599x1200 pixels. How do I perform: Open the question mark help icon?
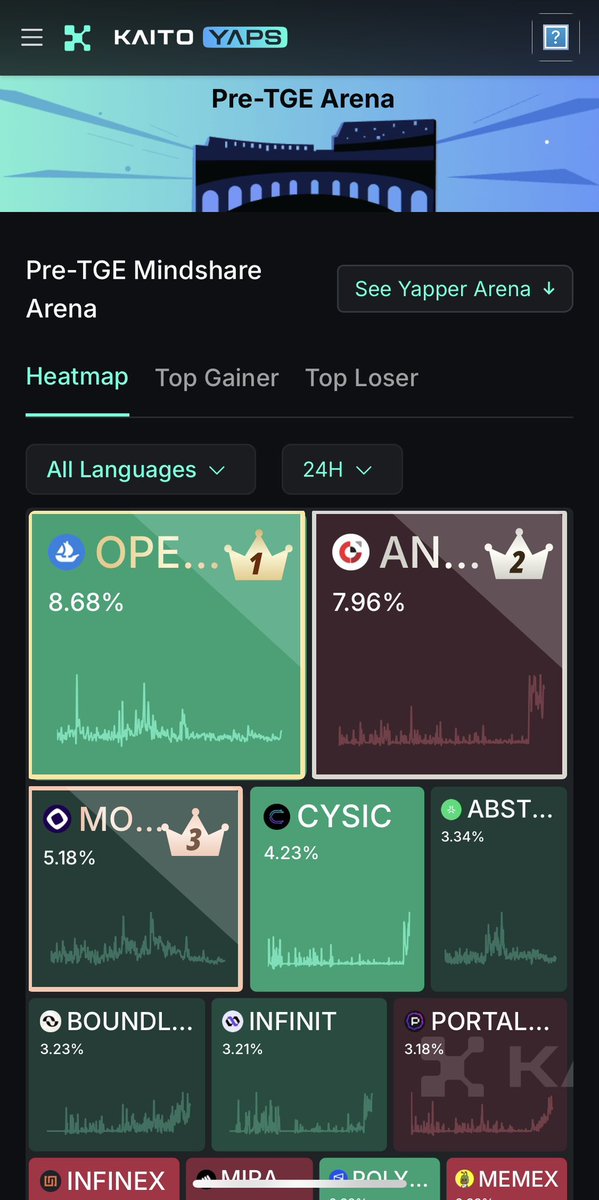555,38
